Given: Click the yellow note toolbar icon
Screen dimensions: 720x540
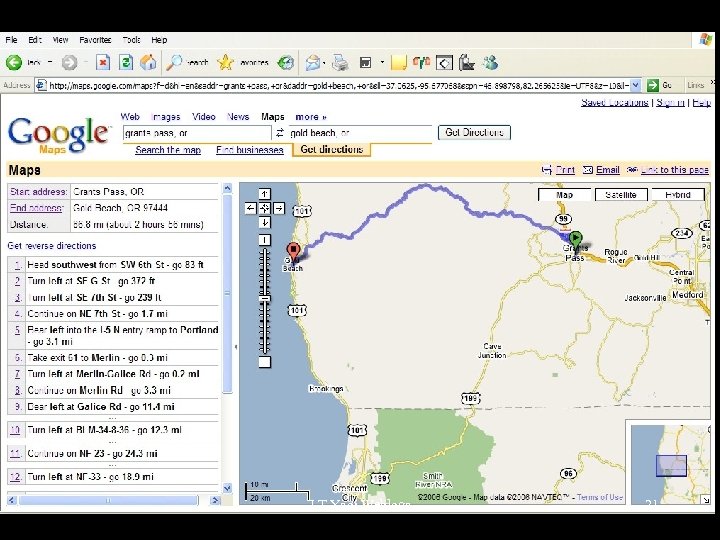Looking at the screenshot, I should click(x=399, y=62).
